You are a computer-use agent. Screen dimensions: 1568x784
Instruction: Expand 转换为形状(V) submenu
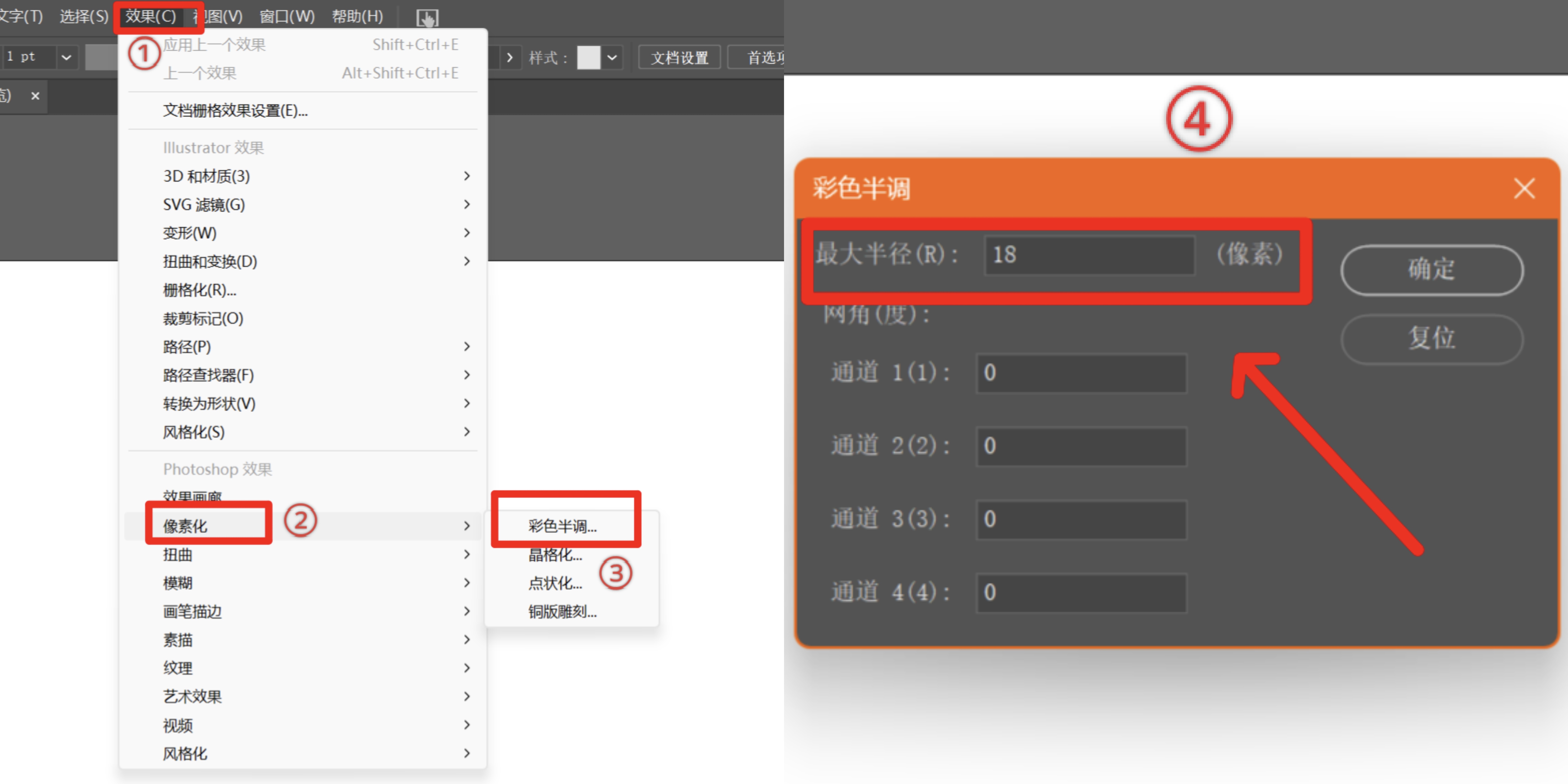click(302, 403)
